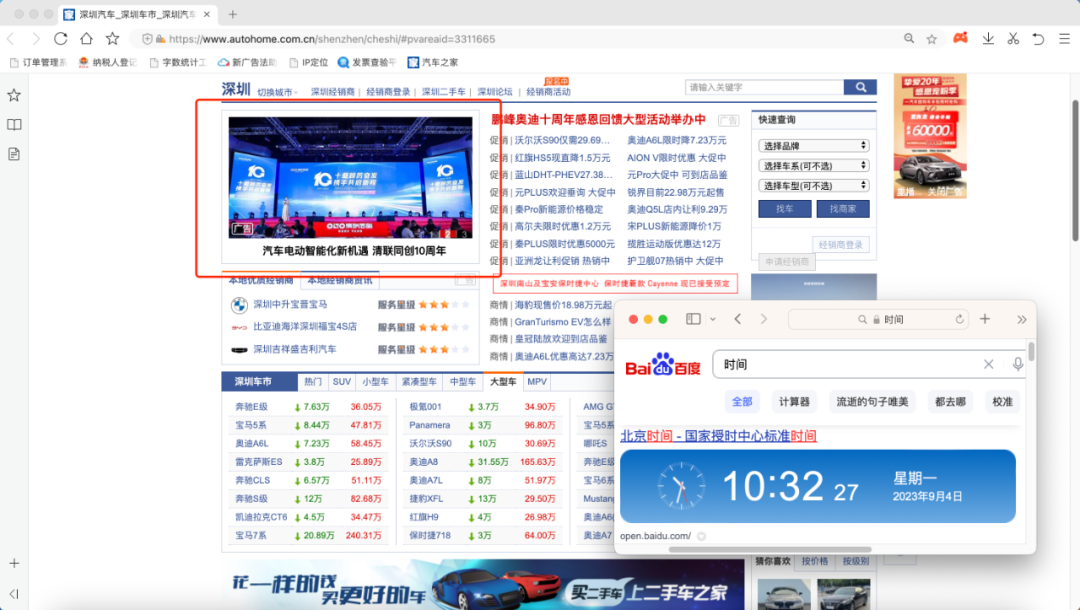Select the SUV tab
1080x610 pixels.
click(342, 381)
